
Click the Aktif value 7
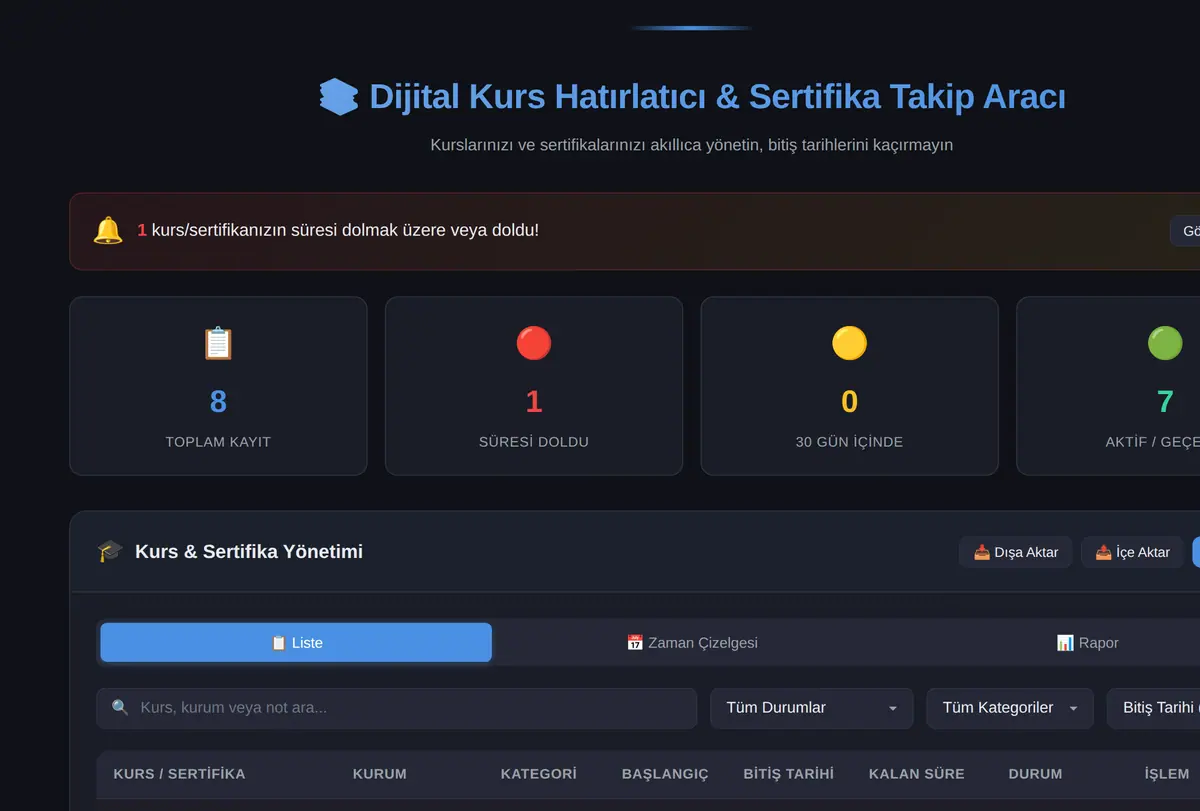[1165, 401]
